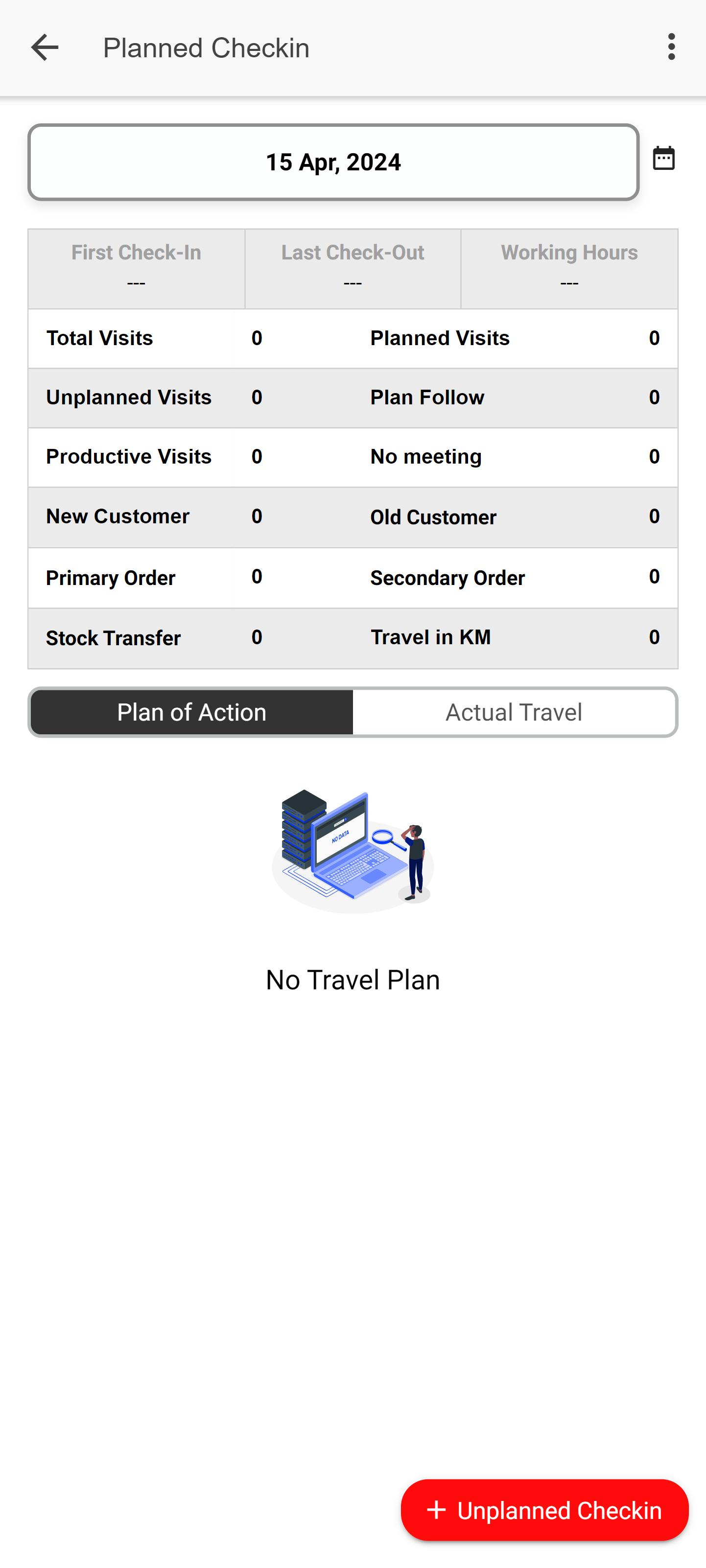Open the calendar date picker icon
This screenshot has height=1568, width=706.
pyautogui.click(x=663, y=158)
